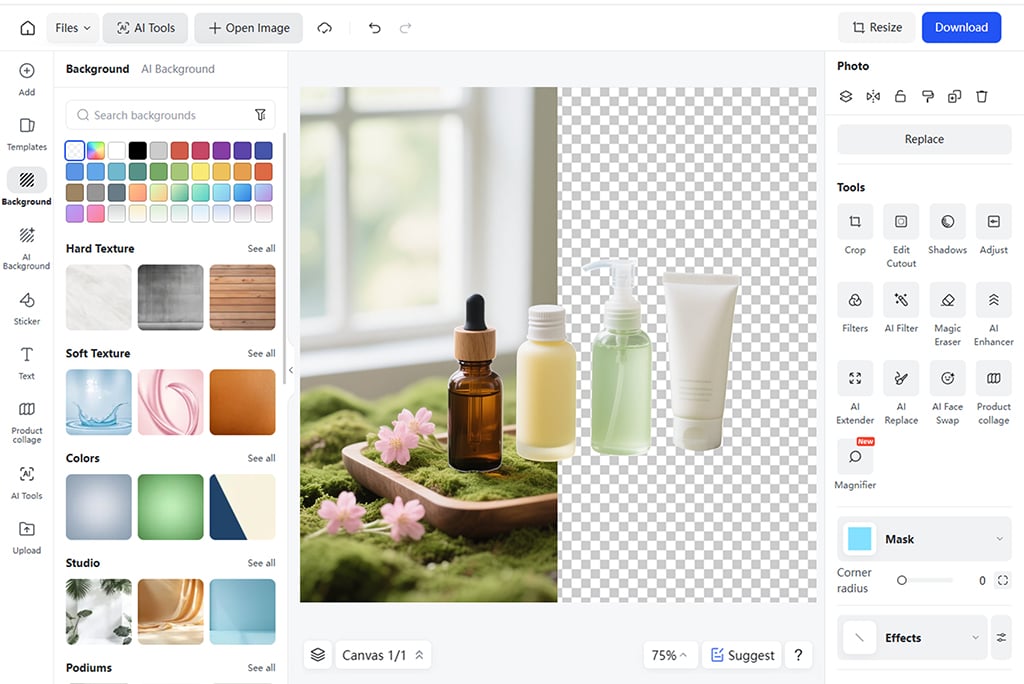
Task: Select the black color swatch
Action: (x=137, y=151)
